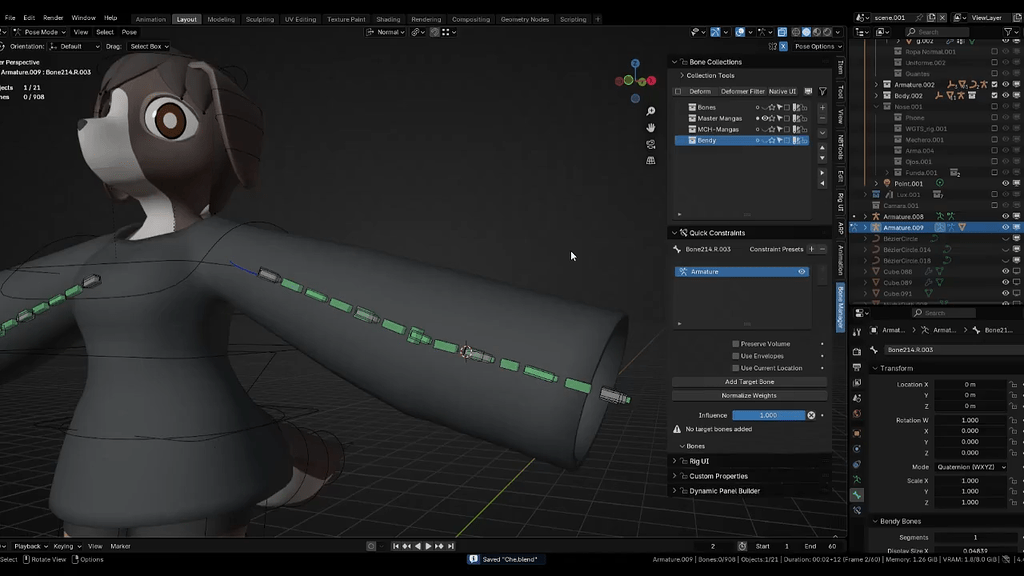This screenshot has height=576, width=1024.
Task: Enable Use Current Location checkbox
Action: coord(735,368)
